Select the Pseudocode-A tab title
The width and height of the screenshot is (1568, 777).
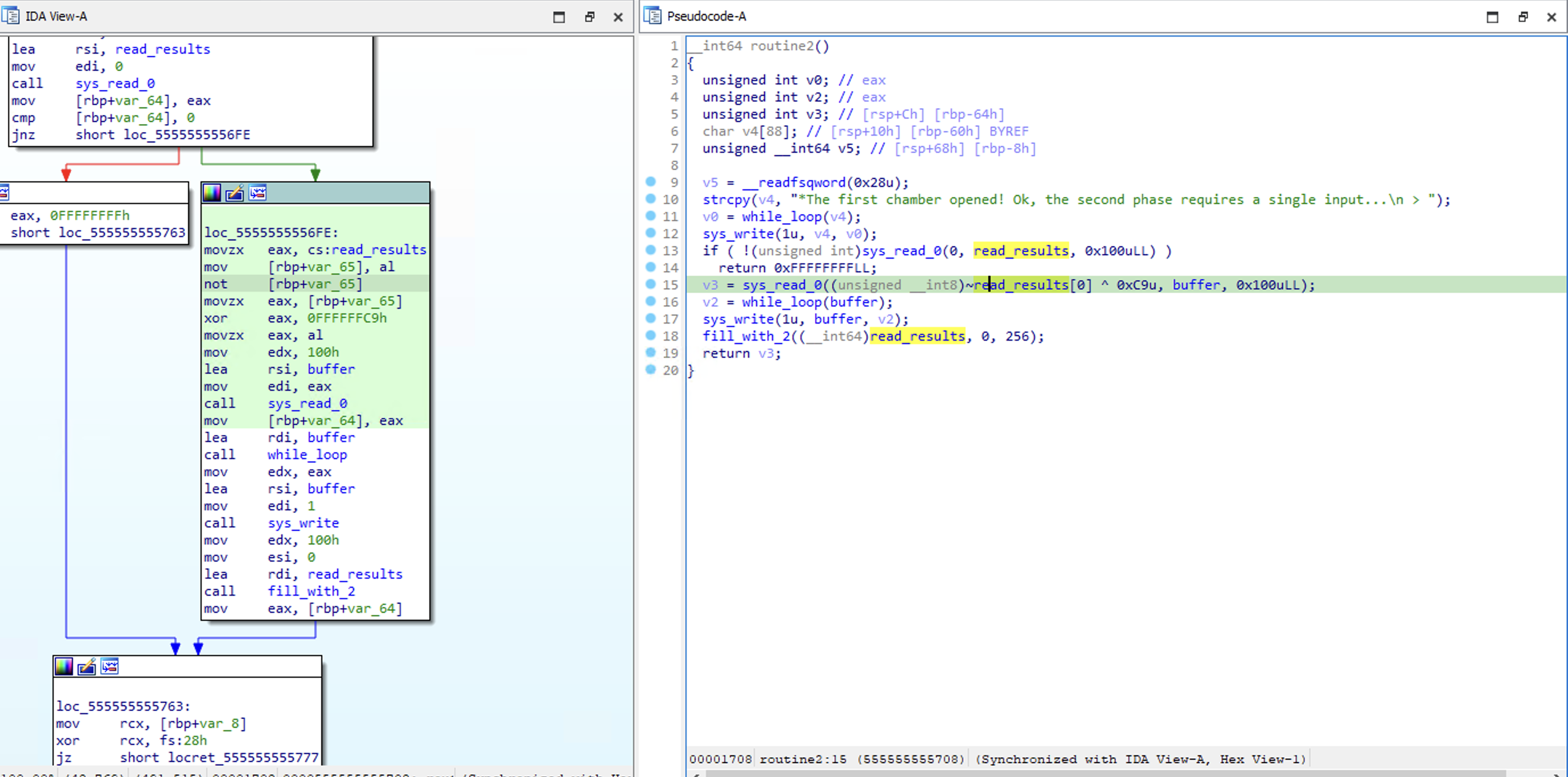706,17
